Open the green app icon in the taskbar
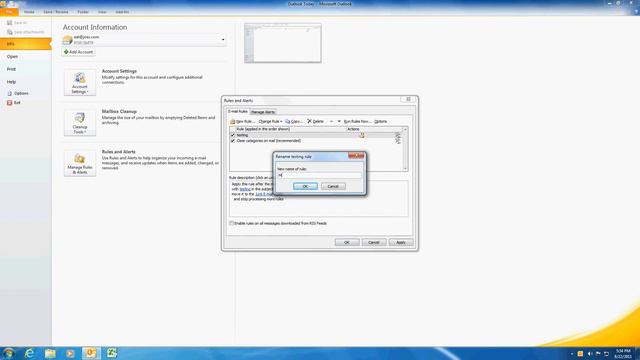This screenshot has width=640, height=360. [x=112, y=353]
